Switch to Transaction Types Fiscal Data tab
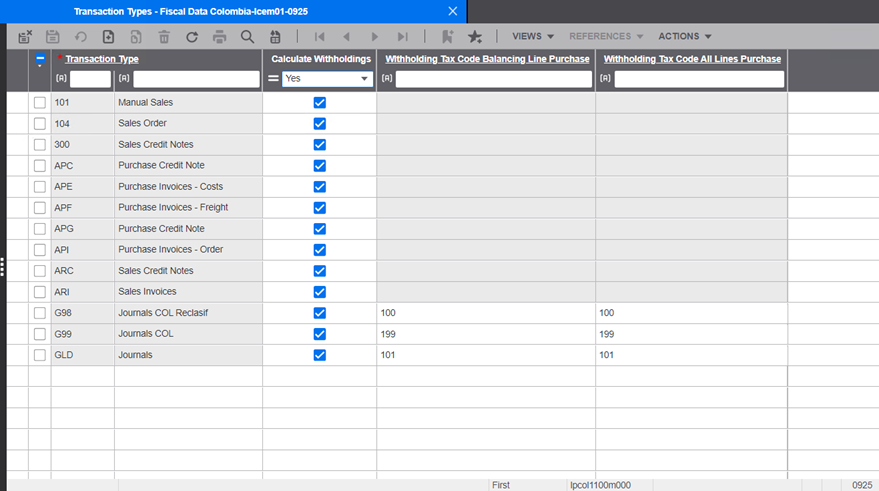Image resolution: width=879 pixels, height=491 pixels. [x=250, y=11]
